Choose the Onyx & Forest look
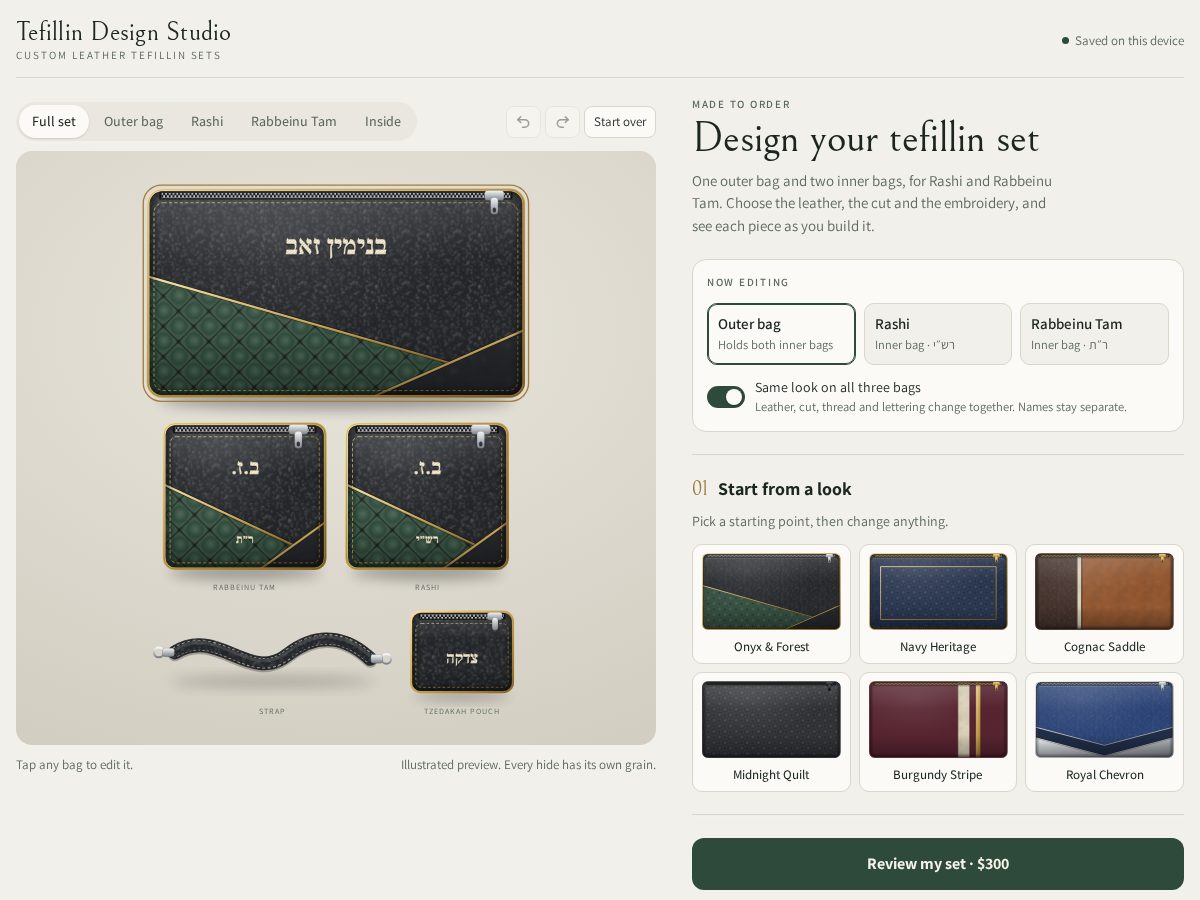Viewport: 1200px width, 900px height. [771, 604]
